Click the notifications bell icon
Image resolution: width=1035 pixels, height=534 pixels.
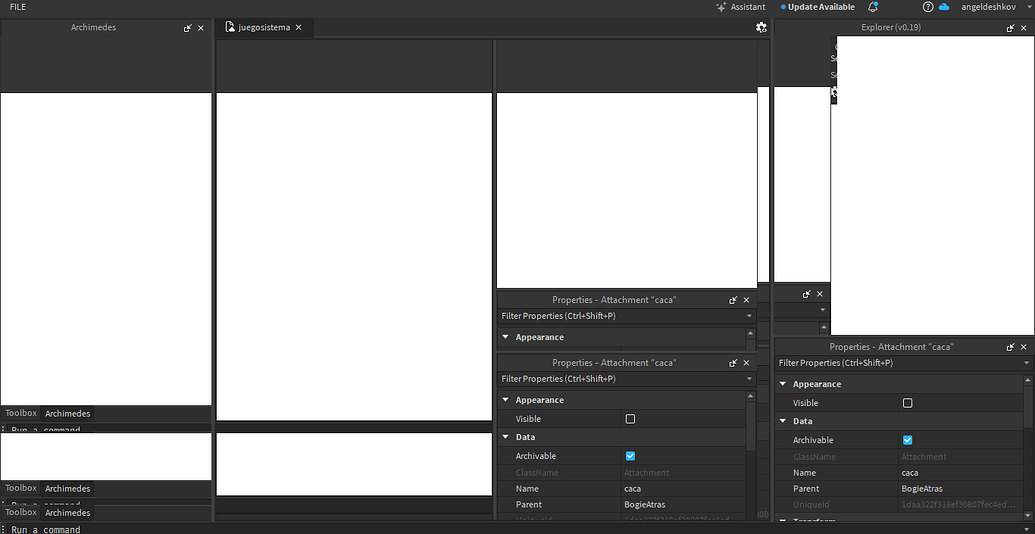[873, 7]
